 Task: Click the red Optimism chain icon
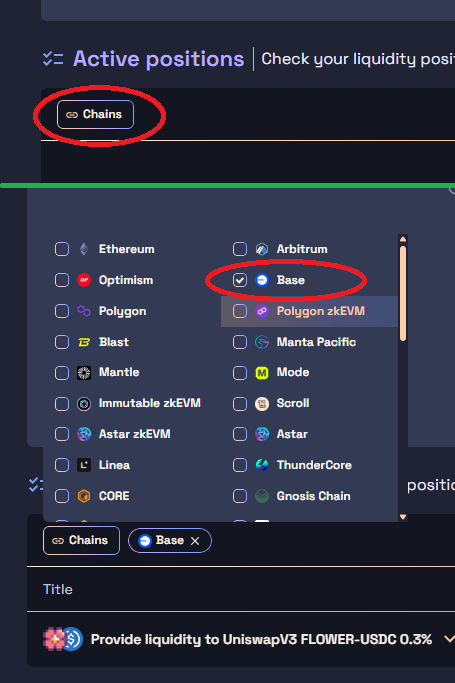pyautogui.click(x=84, y=280)
